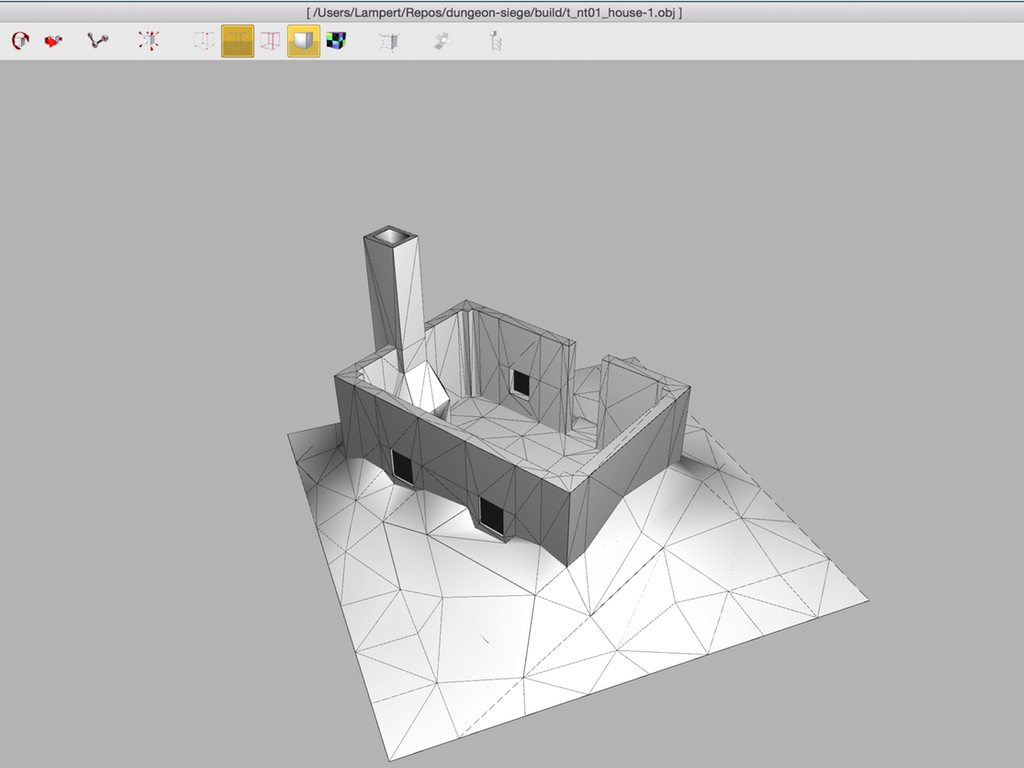Toggle the highlighted solid shaded cube button
Screen dimensions: 1024x768
click(304, 41)
